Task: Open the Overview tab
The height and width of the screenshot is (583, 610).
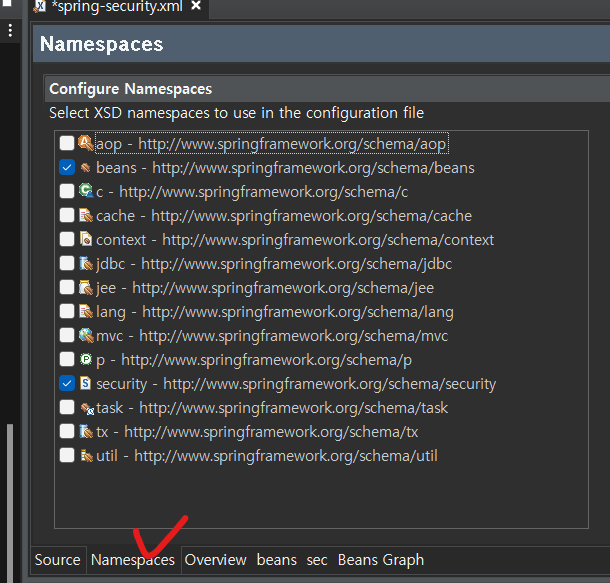Action: point(215,560)
